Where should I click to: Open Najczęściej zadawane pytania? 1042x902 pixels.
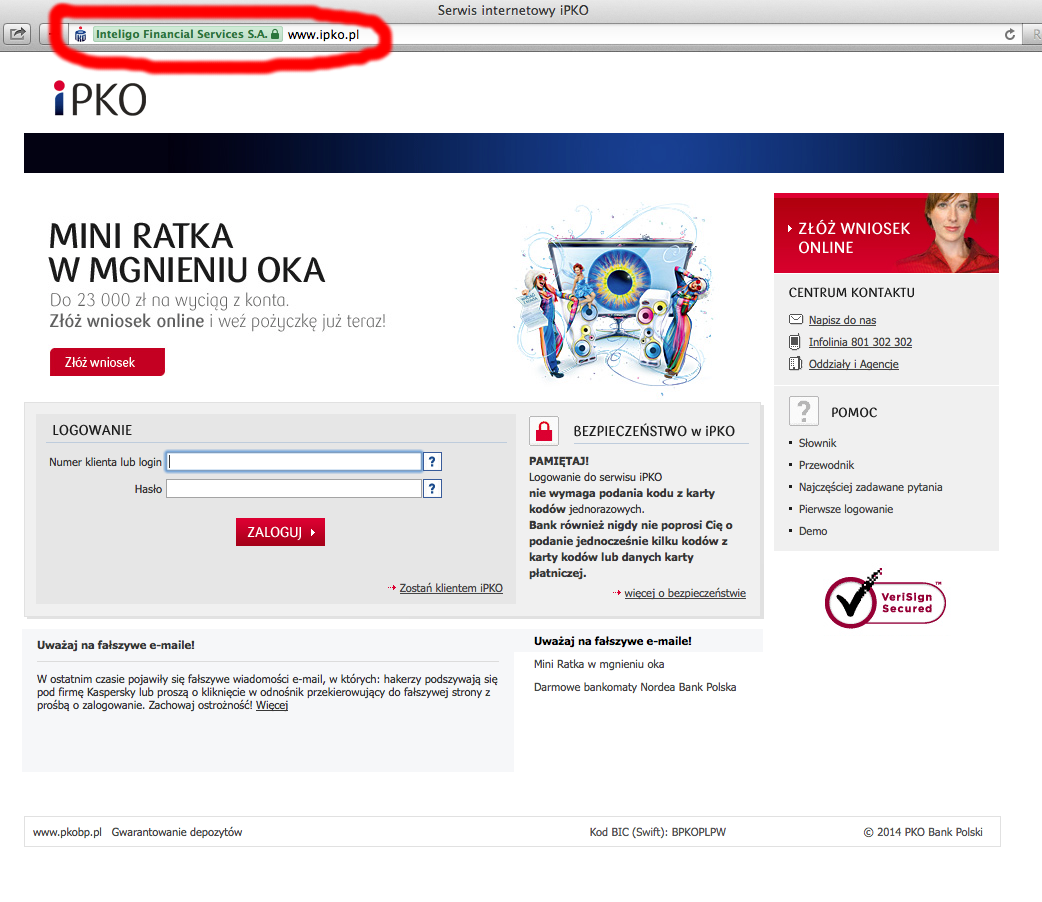[x=871, y=487]
